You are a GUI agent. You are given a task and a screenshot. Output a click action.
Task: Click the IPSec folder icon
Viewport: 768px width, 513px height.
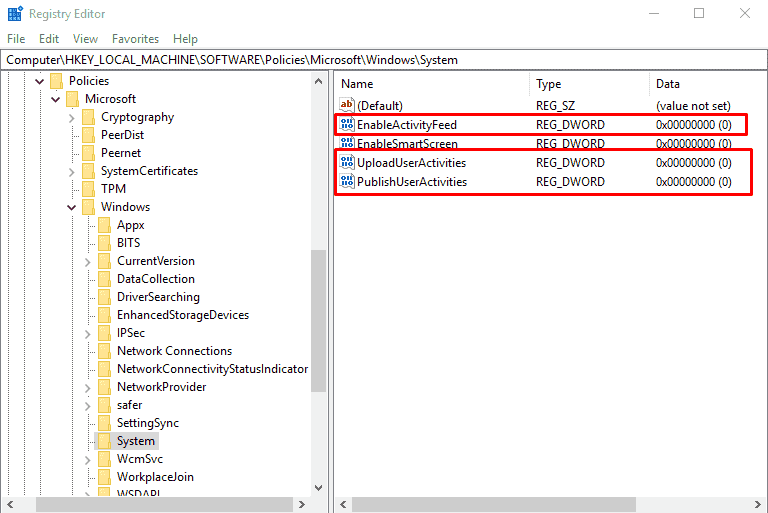coord(104,333)
